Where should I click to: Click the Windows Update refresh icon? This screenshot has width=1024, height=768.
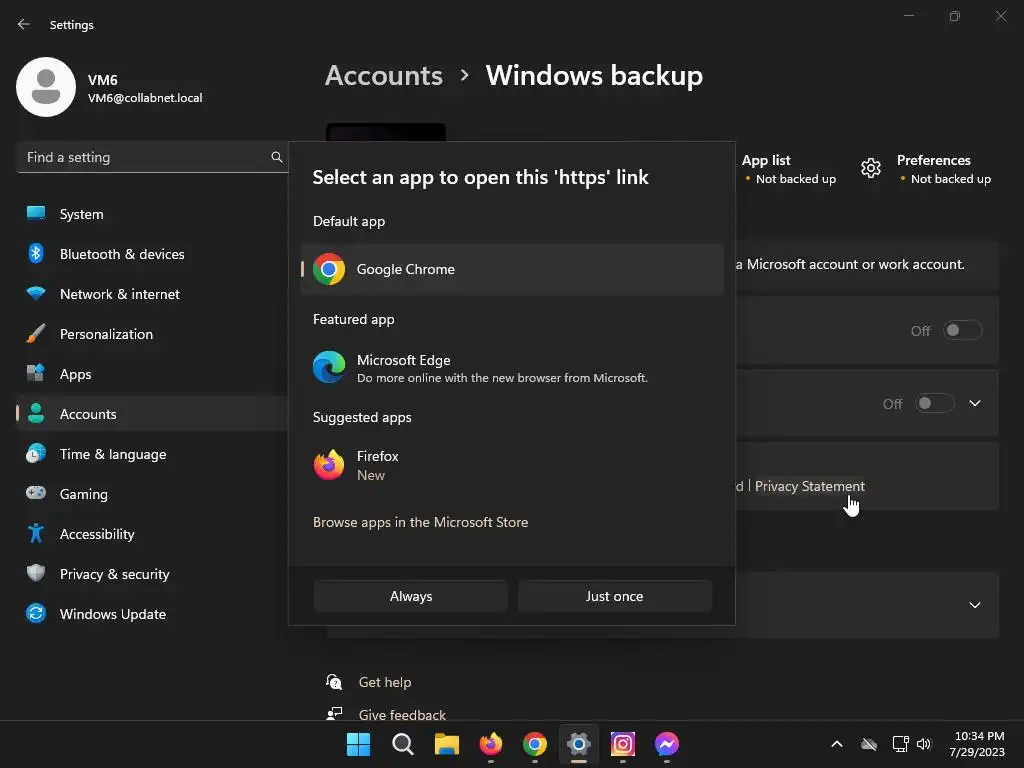36,613
